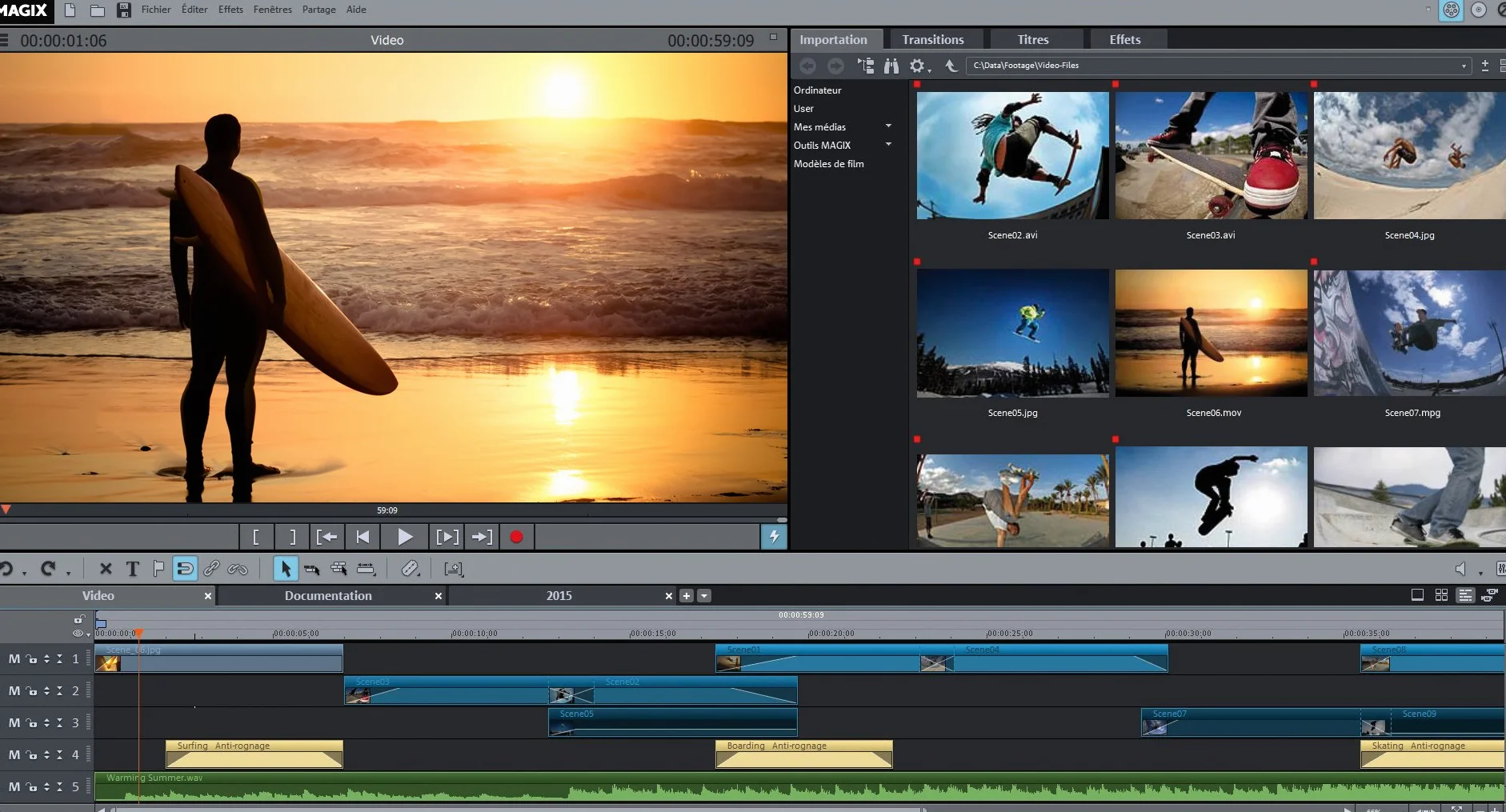
Task: Open the redo history dropdown arrow
Action: click(x=68, y=573)
